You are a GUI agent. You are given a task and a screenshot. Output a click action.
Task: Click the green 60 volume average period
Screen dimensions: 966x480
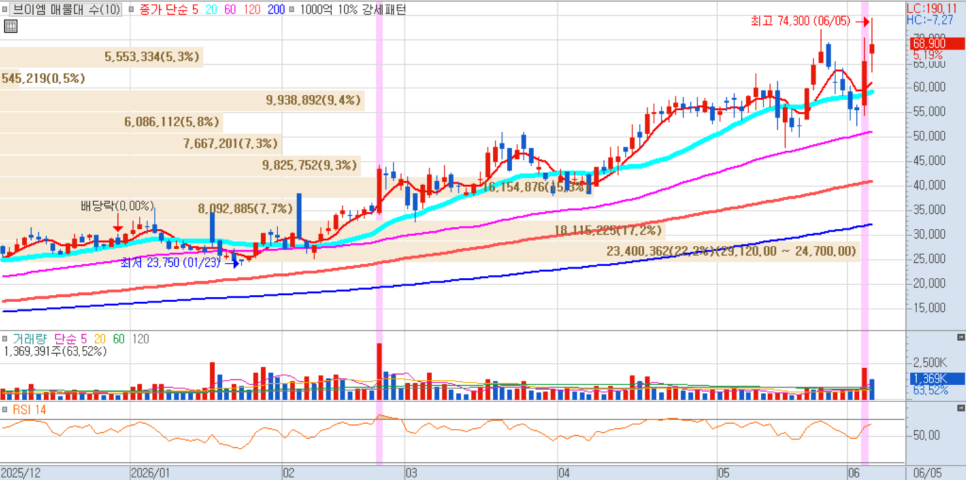click(x=118, y=339)
